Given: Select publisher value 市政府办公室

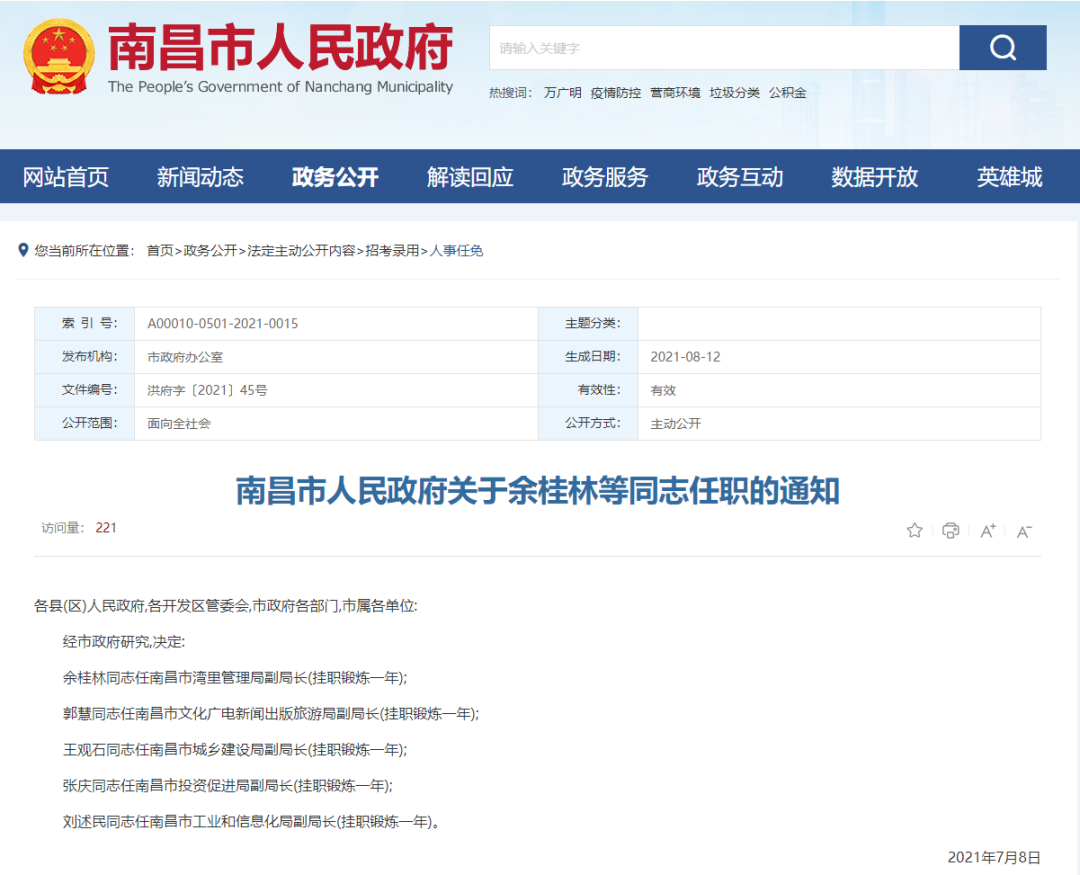Looking at the screenshot, I should coord(185,357).
